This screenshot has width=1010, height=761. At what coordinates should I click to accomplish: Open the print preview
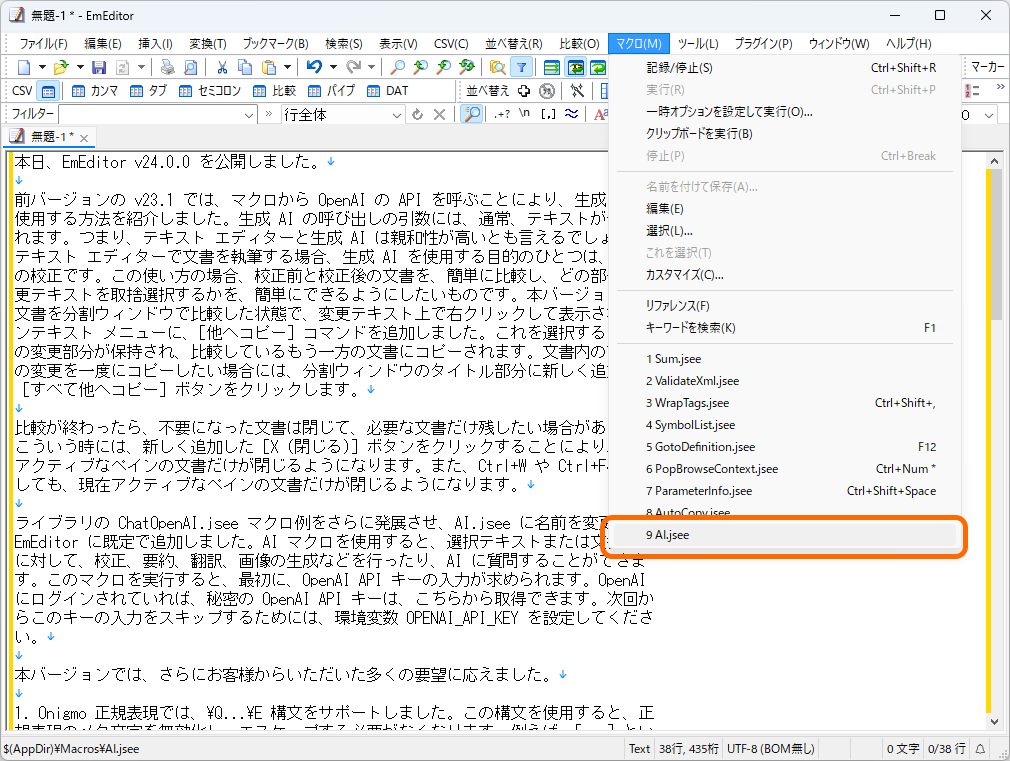pos(190,66)
